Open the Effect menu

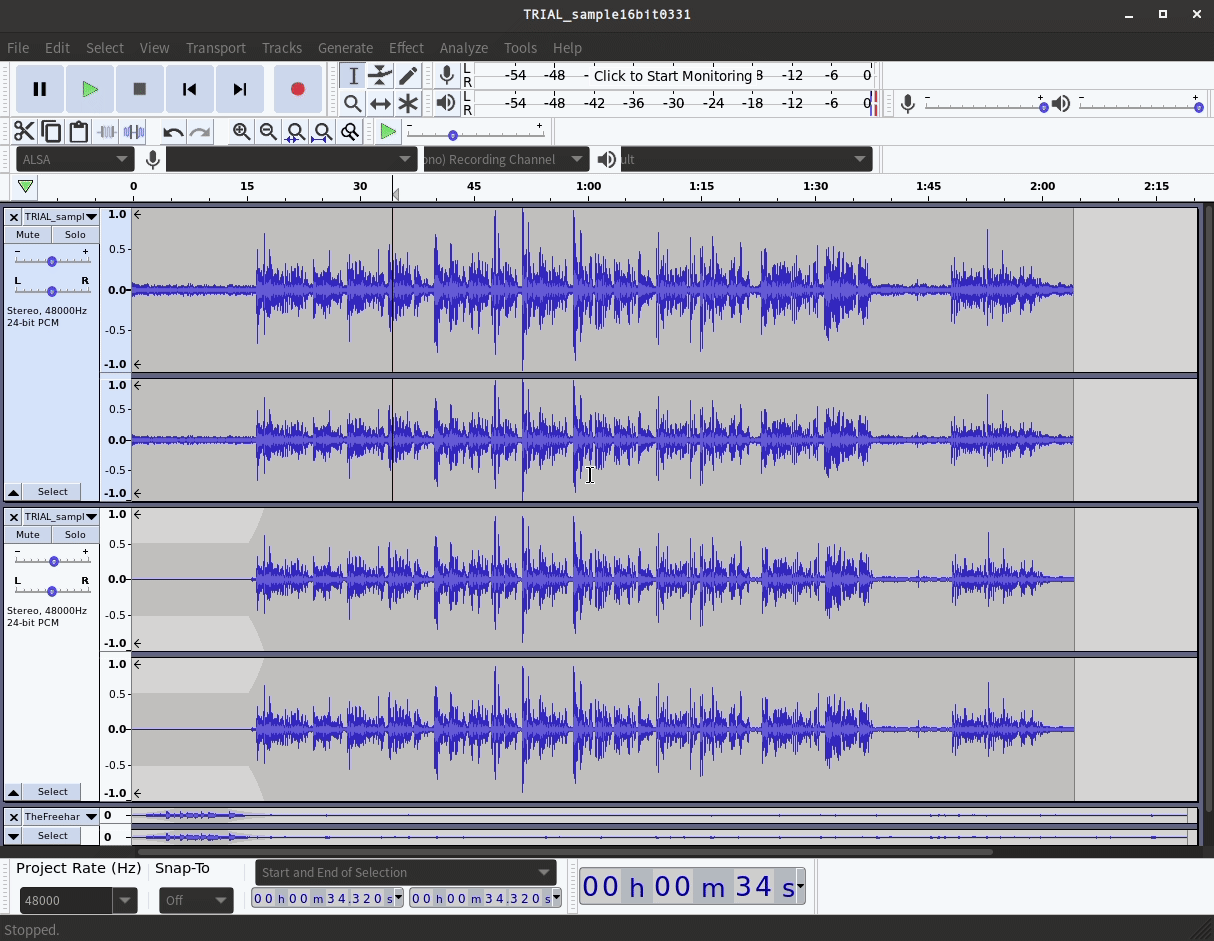pyautogui.click(x=406, y=47)
